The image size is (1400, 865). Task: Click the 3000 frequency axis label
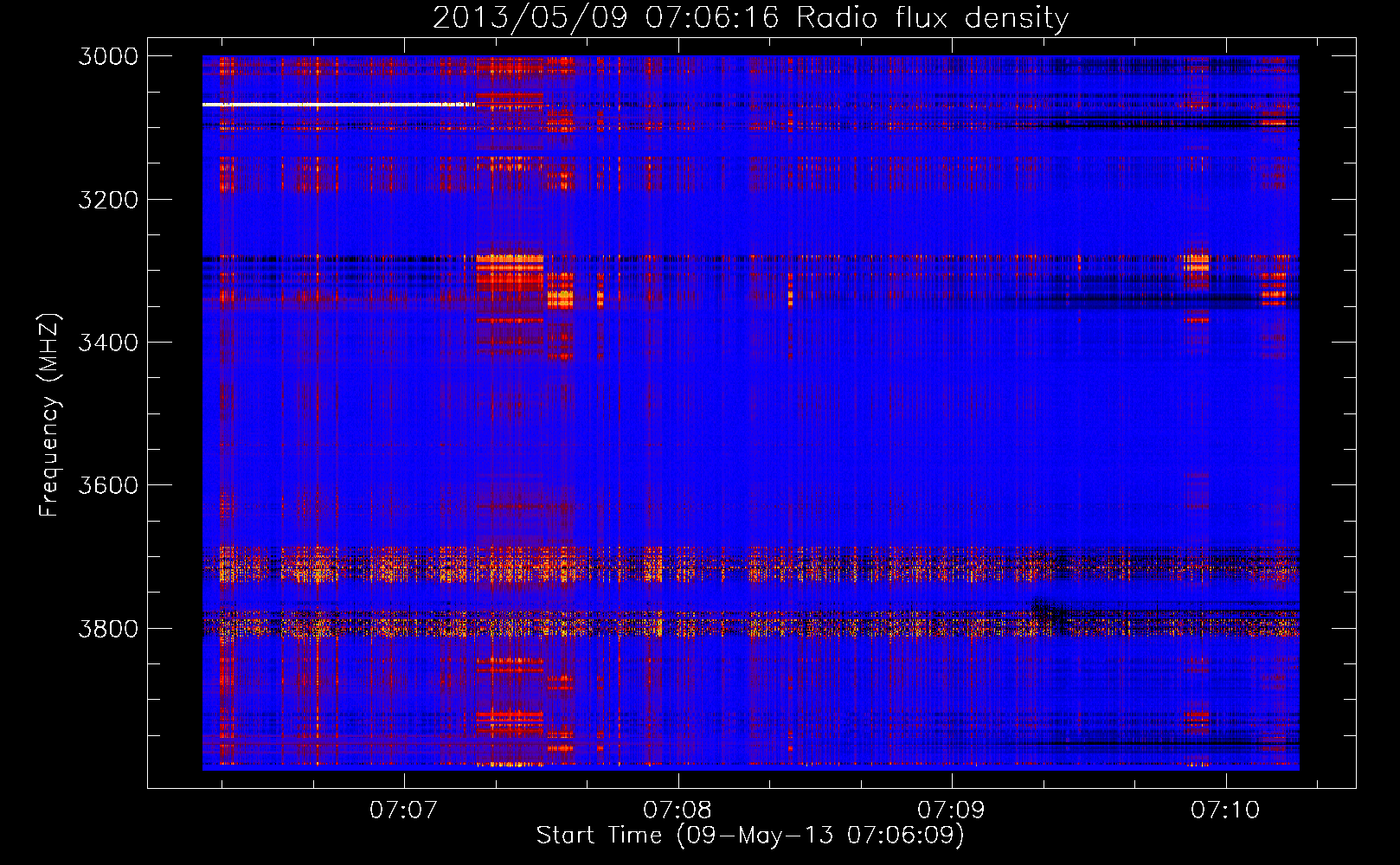pos(108,56)
